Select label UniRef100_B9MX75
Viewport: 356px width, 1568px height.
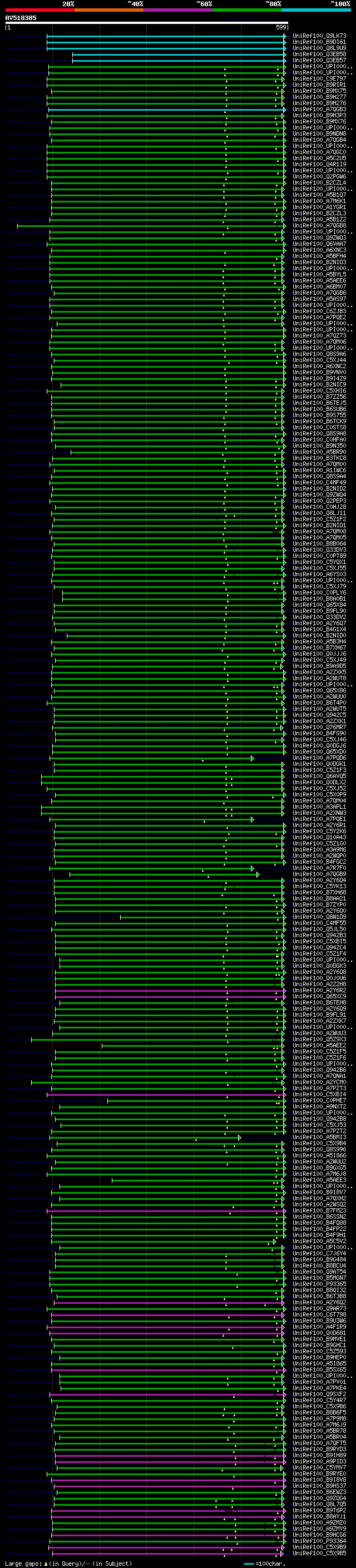click(319, 91)
